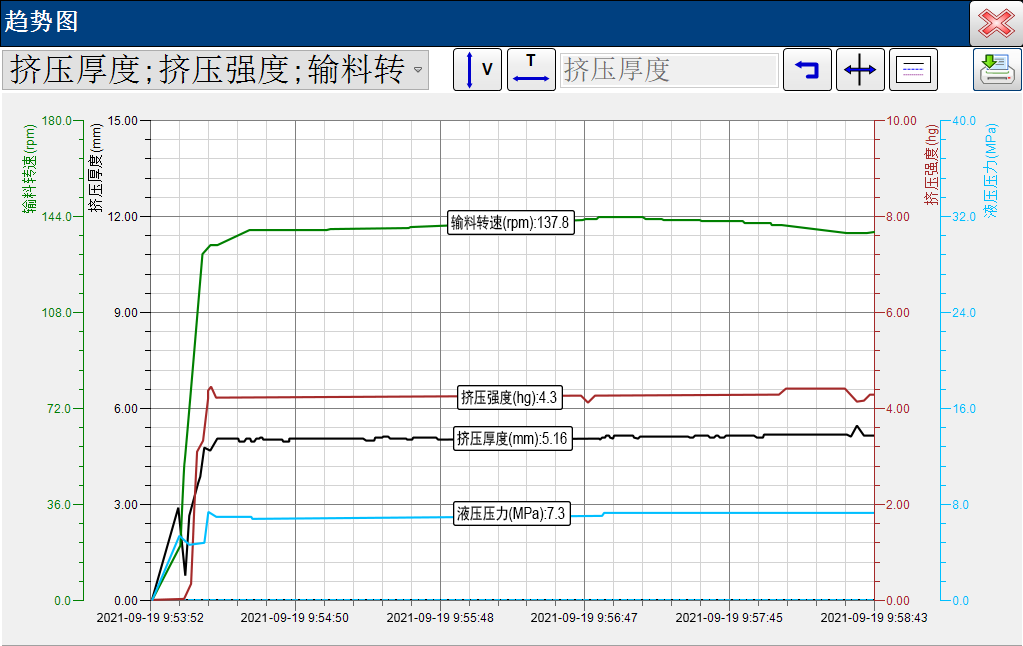The image size is (1023, 646).
Task: Close the 趋势图 window
Action: pyautogui.click(x=996, y=23)
